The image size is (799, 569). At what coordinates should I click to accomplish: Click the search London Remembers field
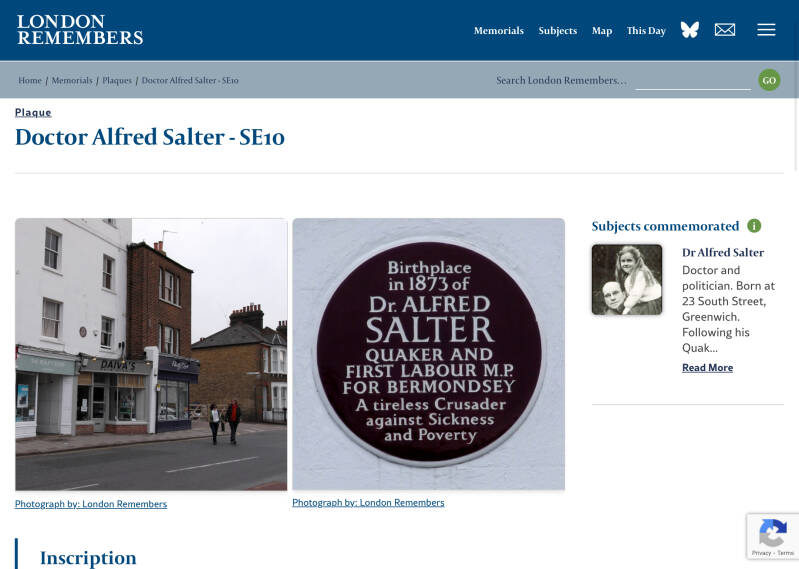point(693,80)
